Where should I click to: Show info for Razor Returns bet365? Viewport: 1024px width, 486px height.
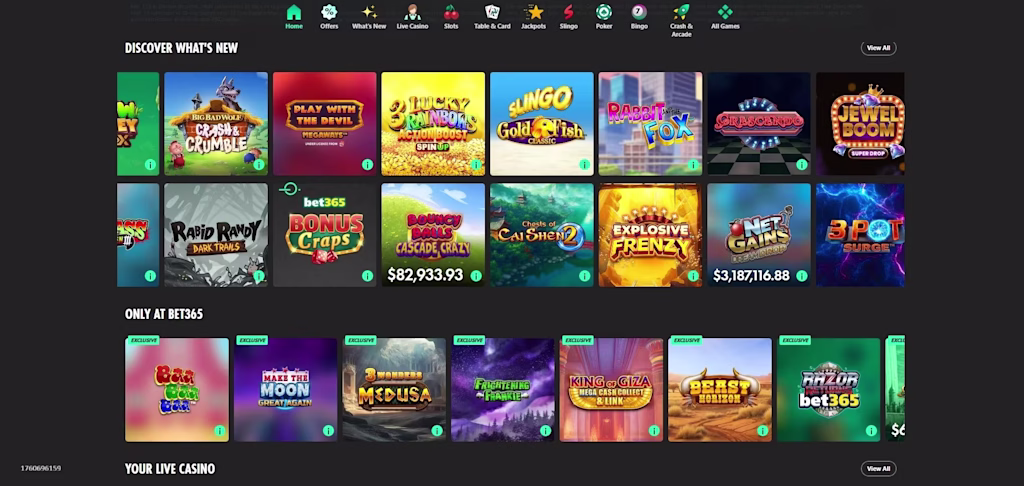pos(871,430)
